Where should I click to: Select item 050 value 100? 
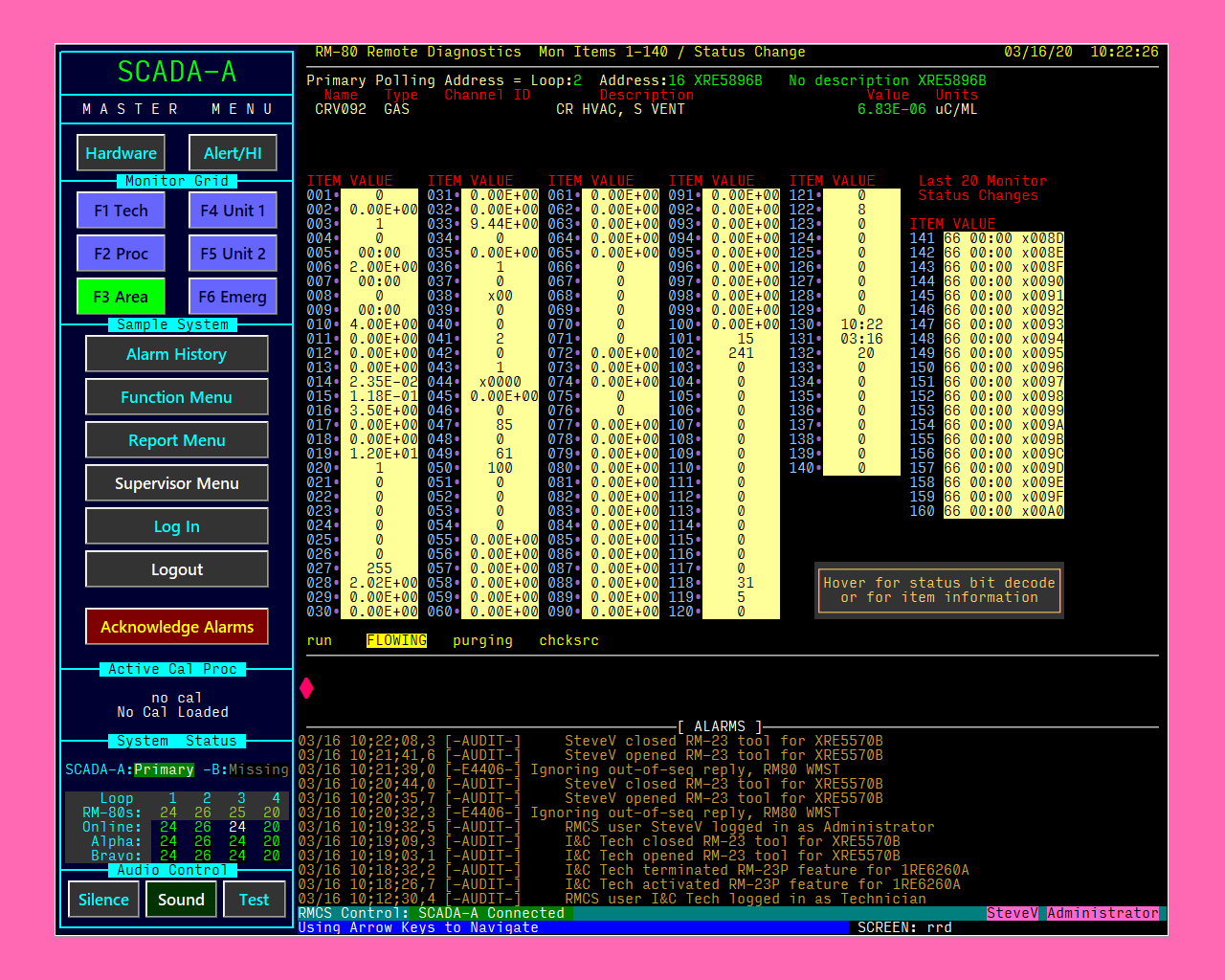[500, 468]
